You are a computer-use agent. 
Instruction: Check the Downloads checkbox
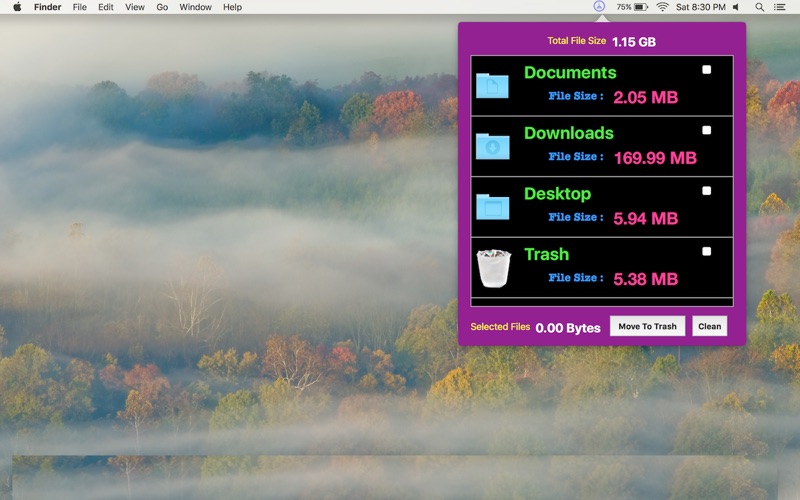pos(707,130)
